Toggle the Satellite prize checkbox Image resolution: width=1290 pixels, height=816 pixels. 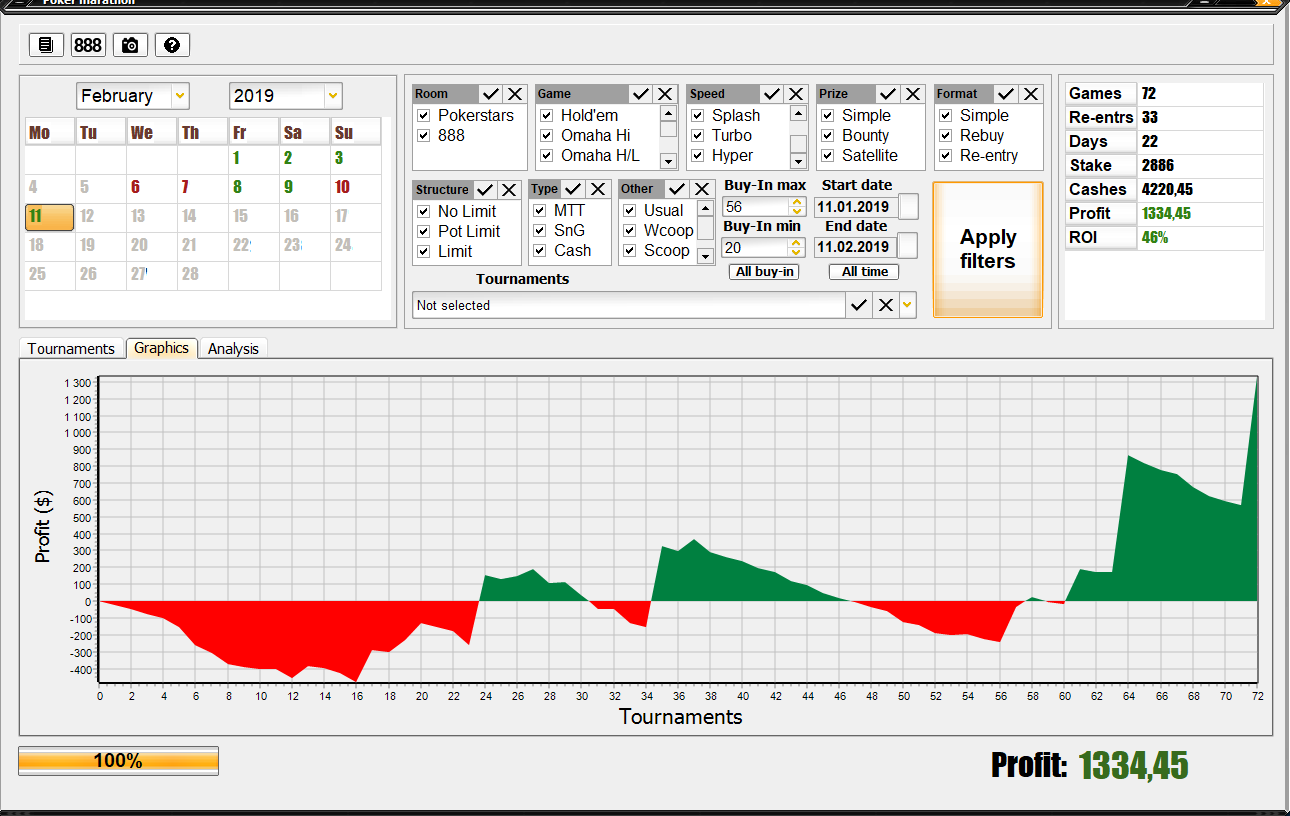tap(828, 156)
